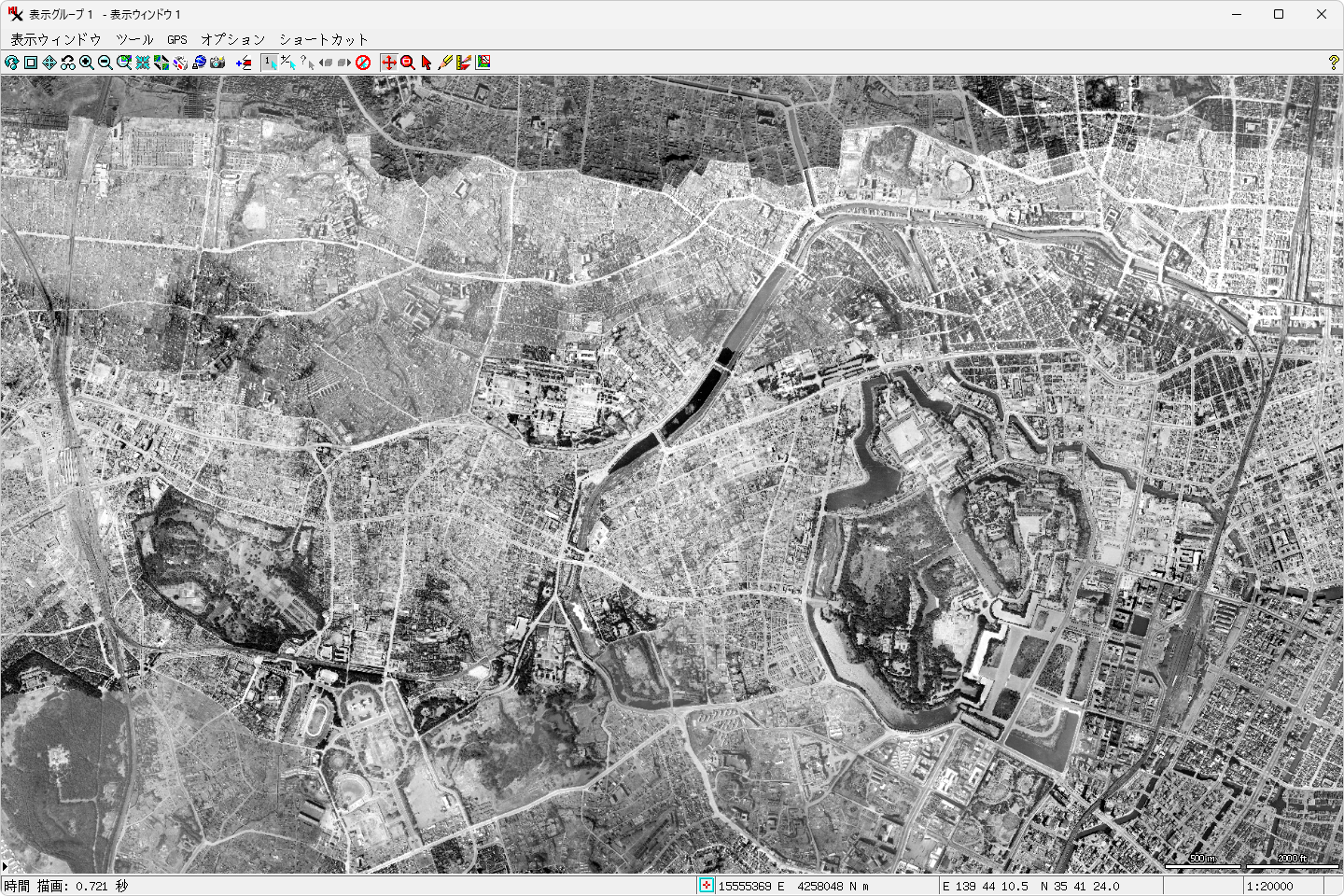Click the binoculars view icon

tap(68, 63)
